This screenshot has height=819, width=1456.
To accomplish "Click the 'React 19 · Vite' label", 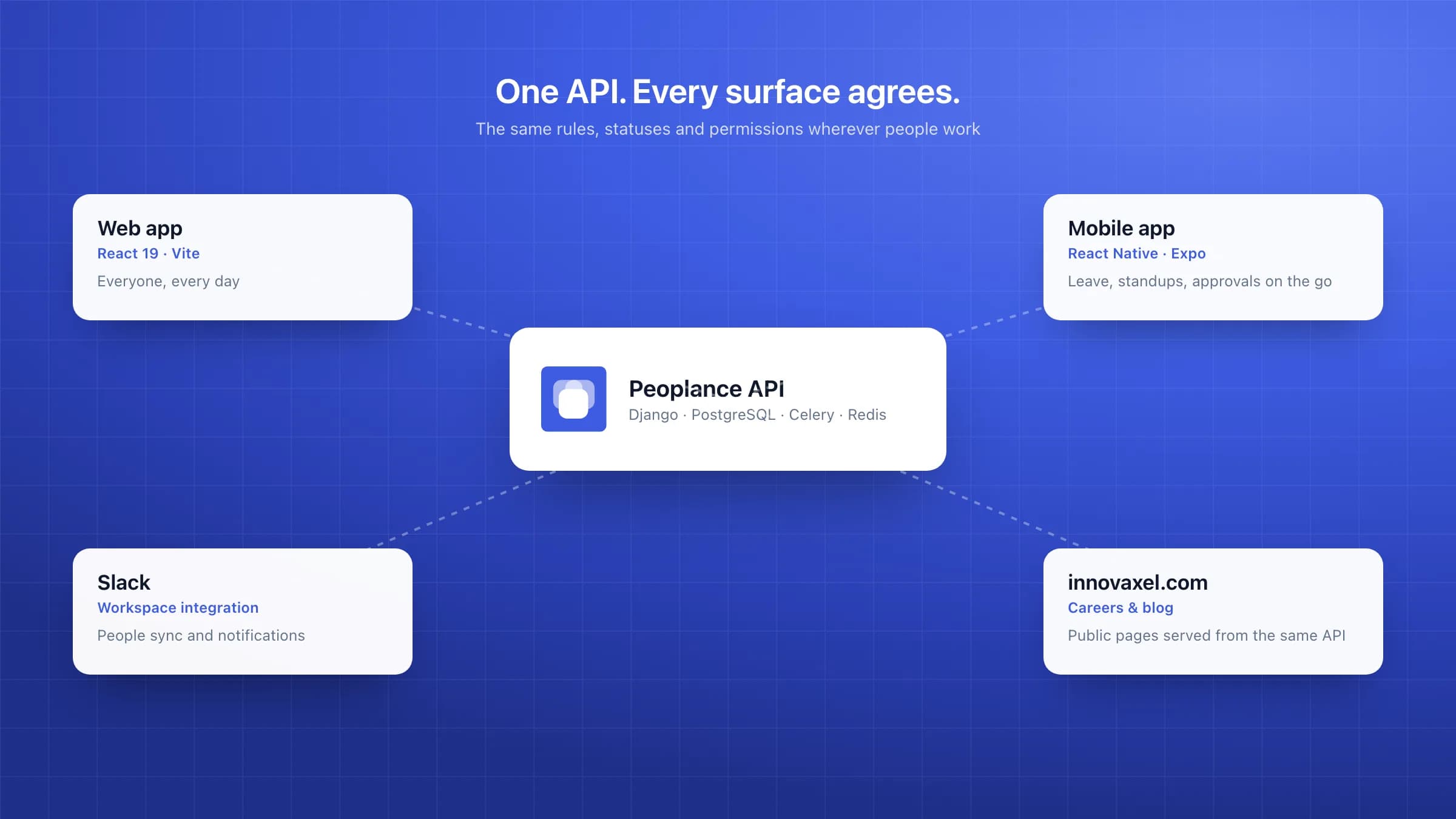I will [x=149, y=254].
